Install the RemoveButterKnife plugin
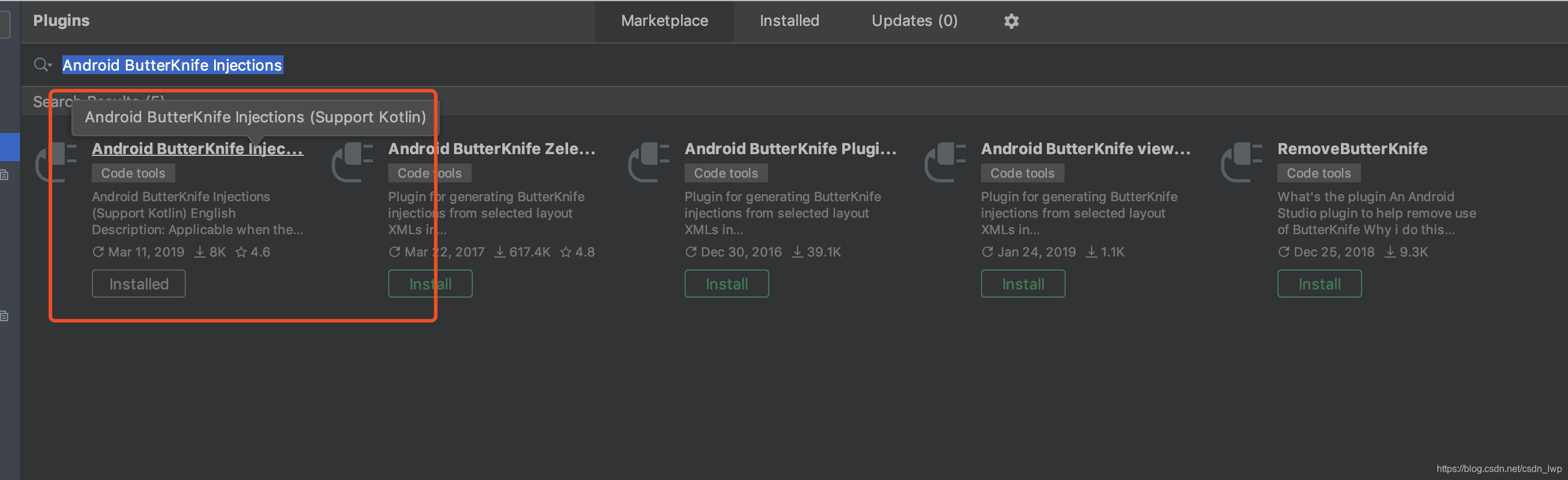Image resolution: width=1568 pixels, height=480 pixels. click(x=1319, y=284)
